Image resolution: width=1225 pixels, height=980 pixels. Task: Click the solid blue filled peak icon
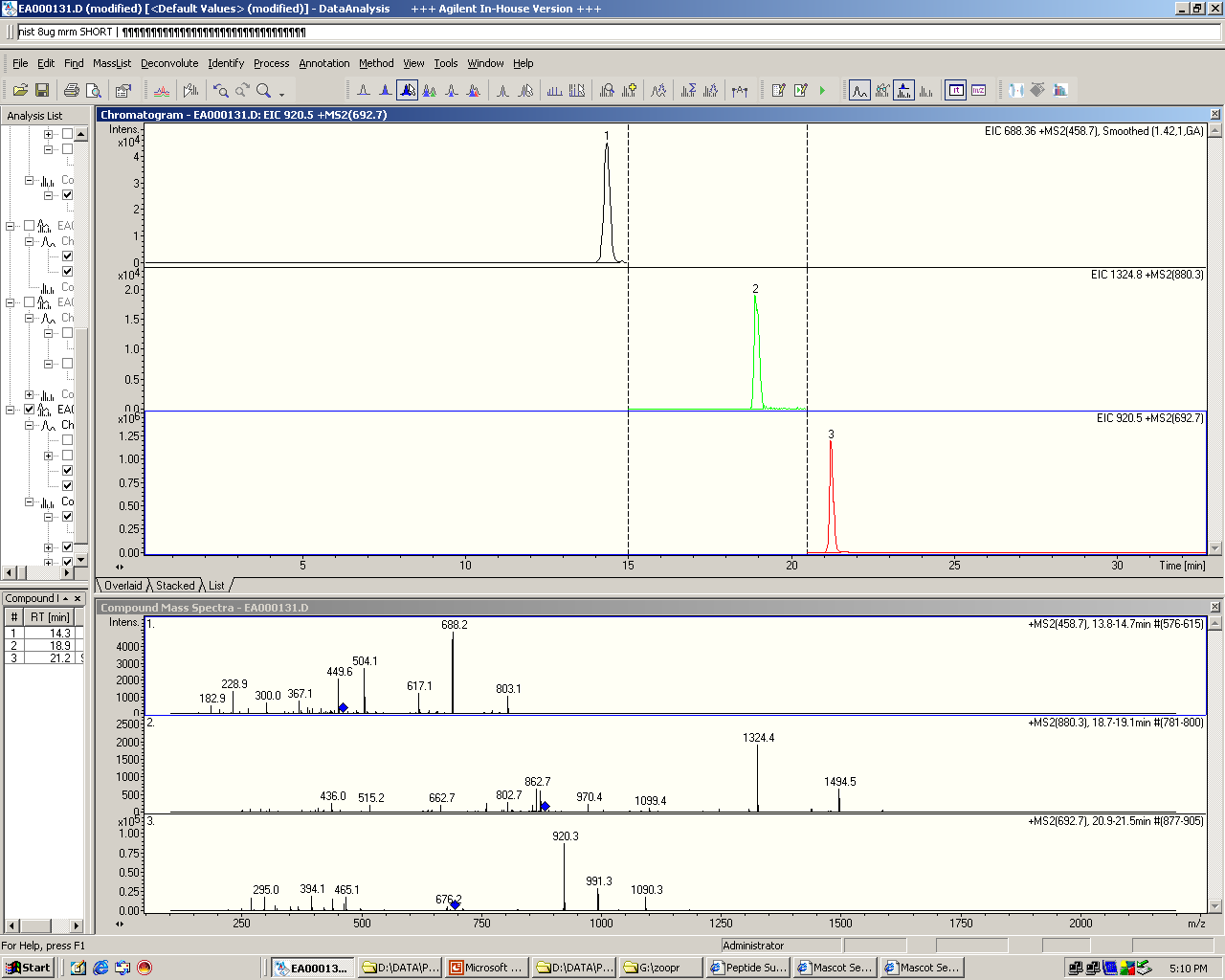[x=385, y=90]
